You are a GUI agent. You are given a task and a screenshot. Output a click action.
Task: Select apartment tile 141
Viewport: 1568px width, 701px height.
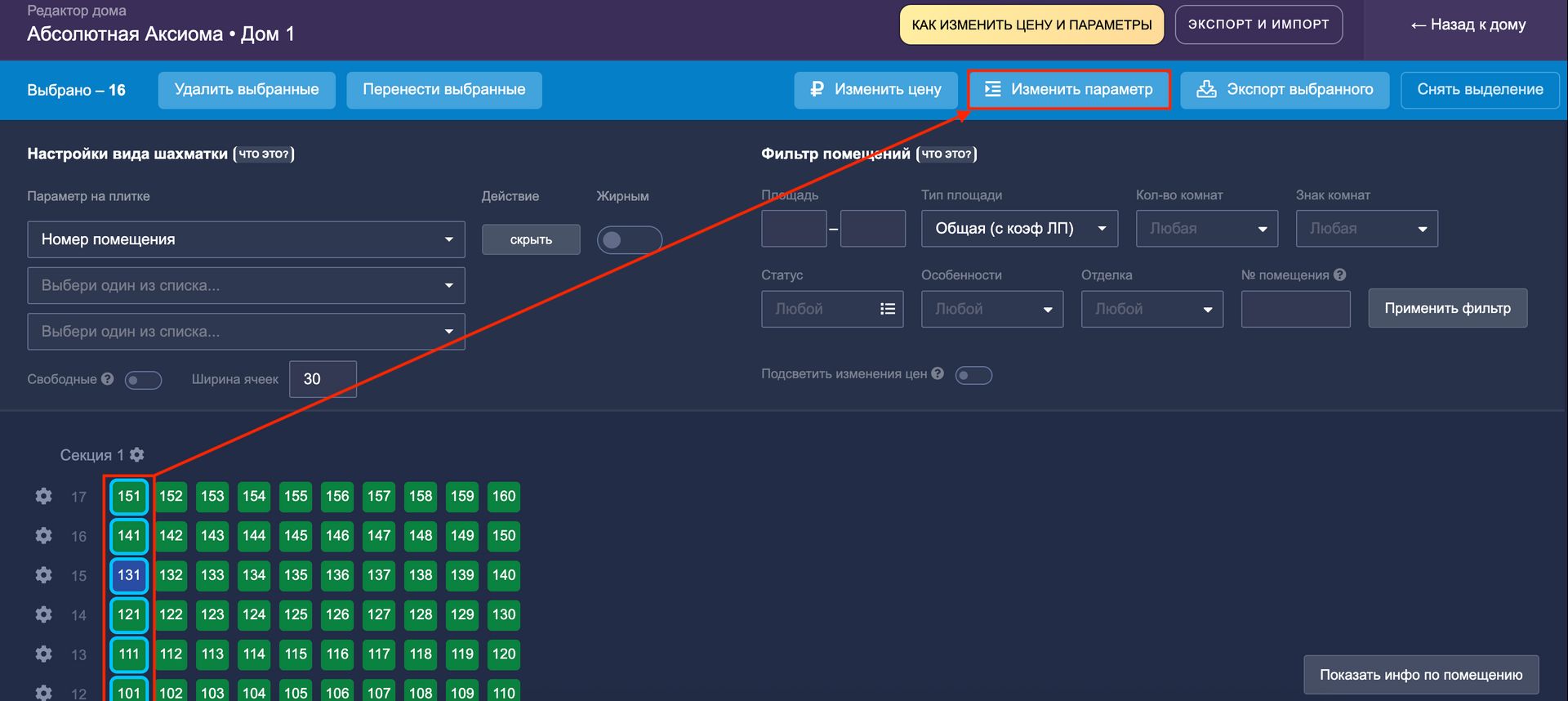coord(129,535)
